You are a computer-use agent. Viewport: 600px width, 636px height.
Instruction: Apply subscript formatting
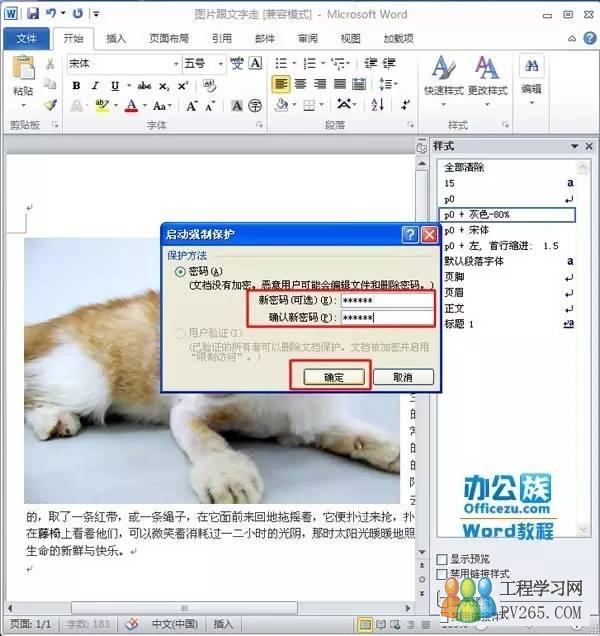click(163, 86)
